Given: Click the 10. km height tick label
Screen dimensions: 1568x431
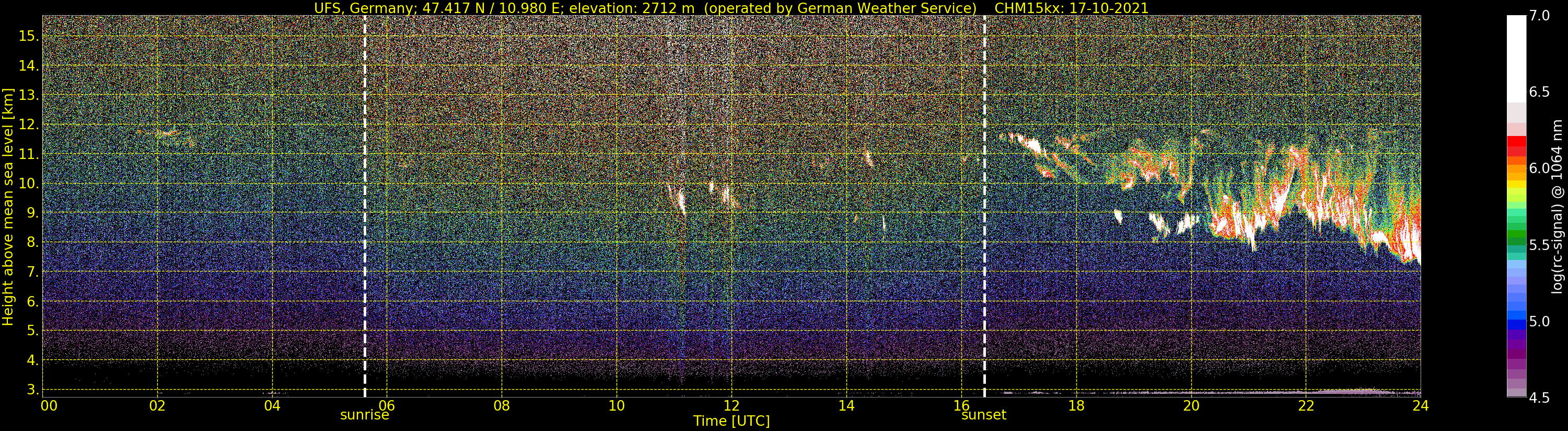Looking at the screenshot, I should click(29, 184).
